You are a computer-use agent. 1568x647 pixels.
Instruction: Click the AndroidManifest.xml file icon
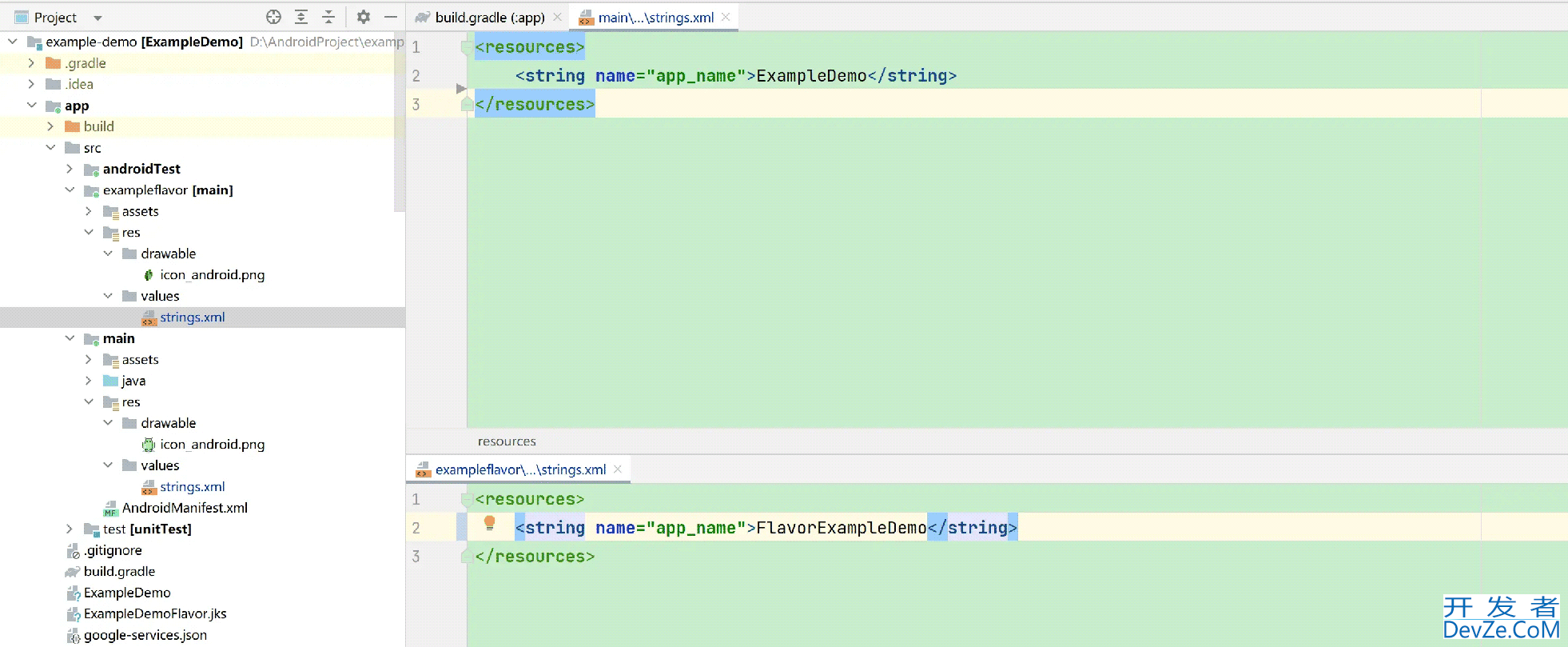click(111, 509)
